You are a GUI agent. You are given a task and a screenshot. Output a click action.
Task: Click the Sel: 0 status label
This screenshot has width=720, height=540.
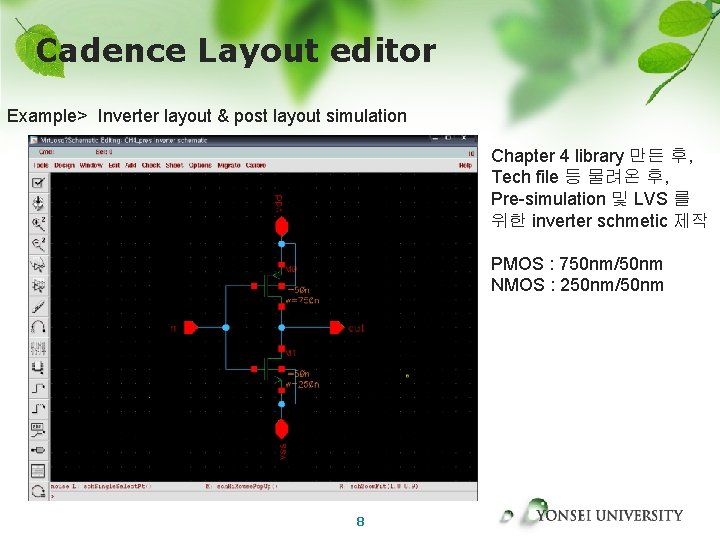tap(104, 152)
